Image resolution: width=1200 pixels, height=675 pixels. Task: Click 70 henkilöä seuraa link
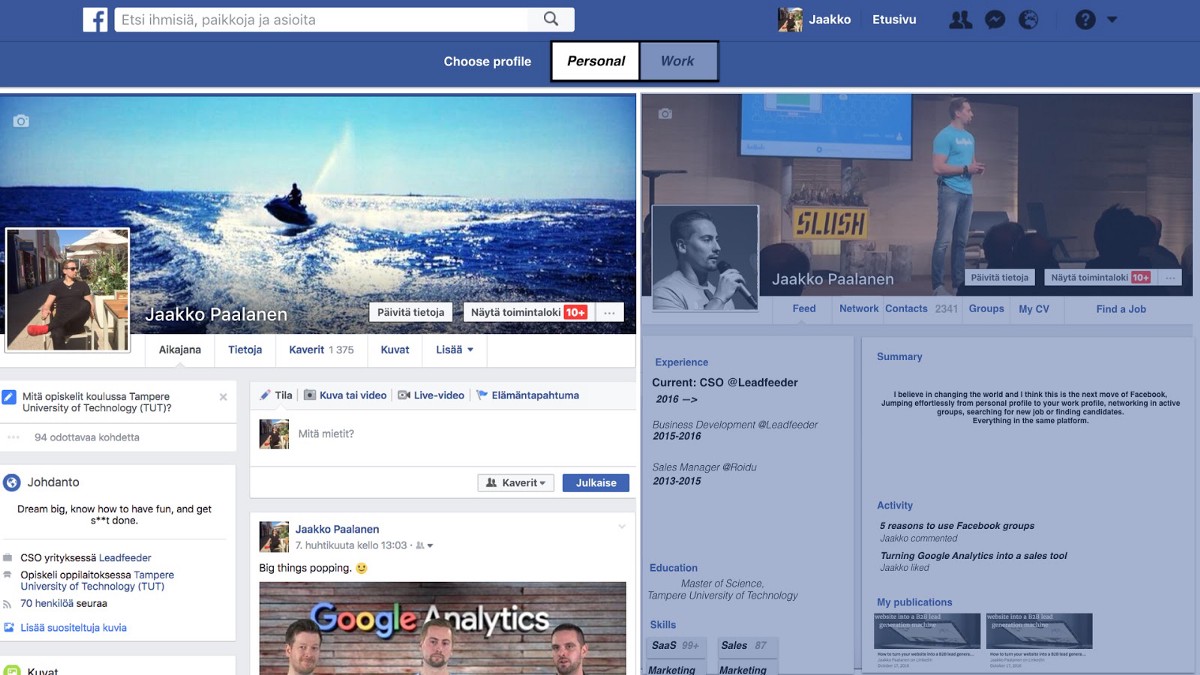pos(64,604)
